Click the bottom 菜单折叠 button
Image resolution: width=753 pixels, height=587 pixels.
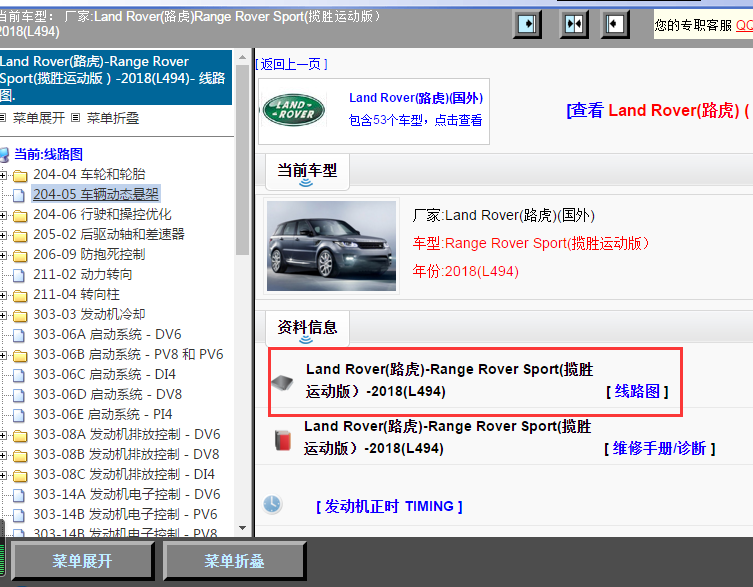[234, 561]
